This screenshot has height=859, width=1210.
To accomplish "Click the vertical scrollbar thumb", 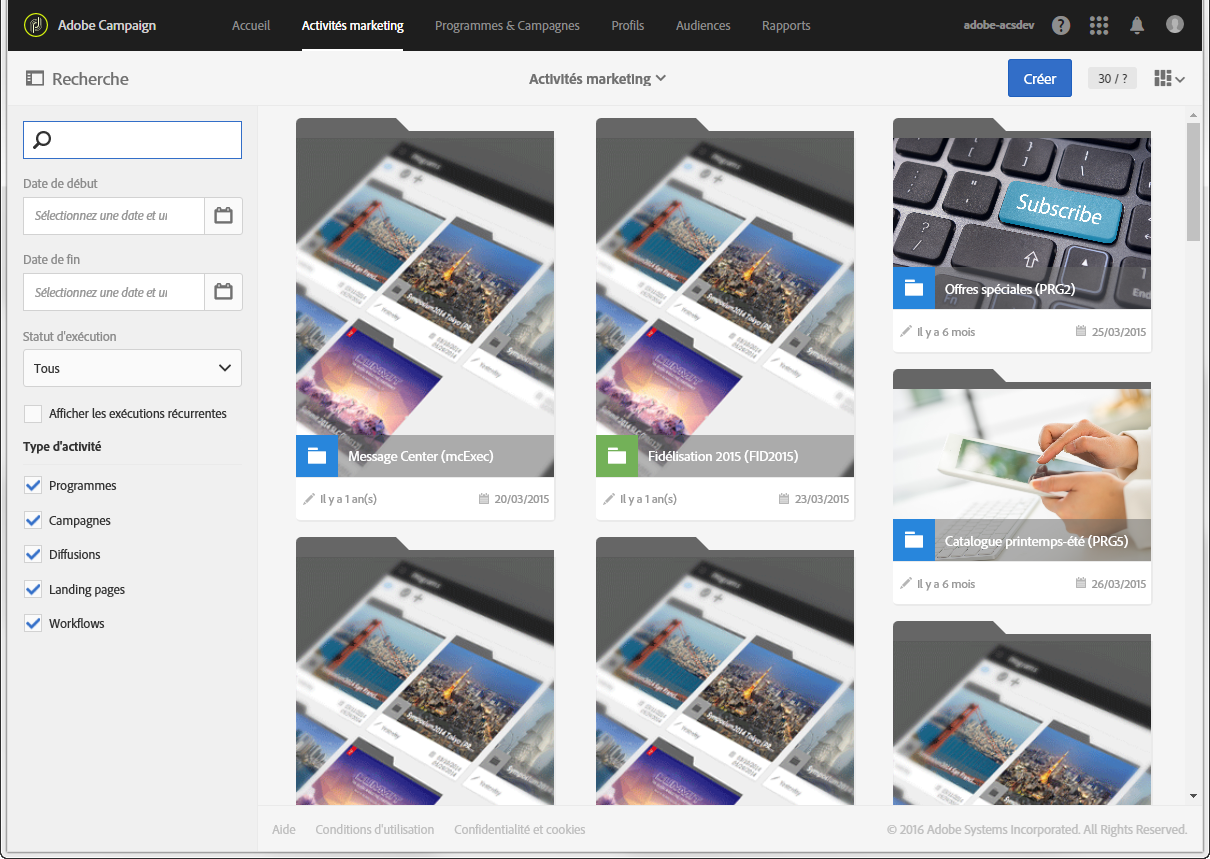I will point(1193,182).
